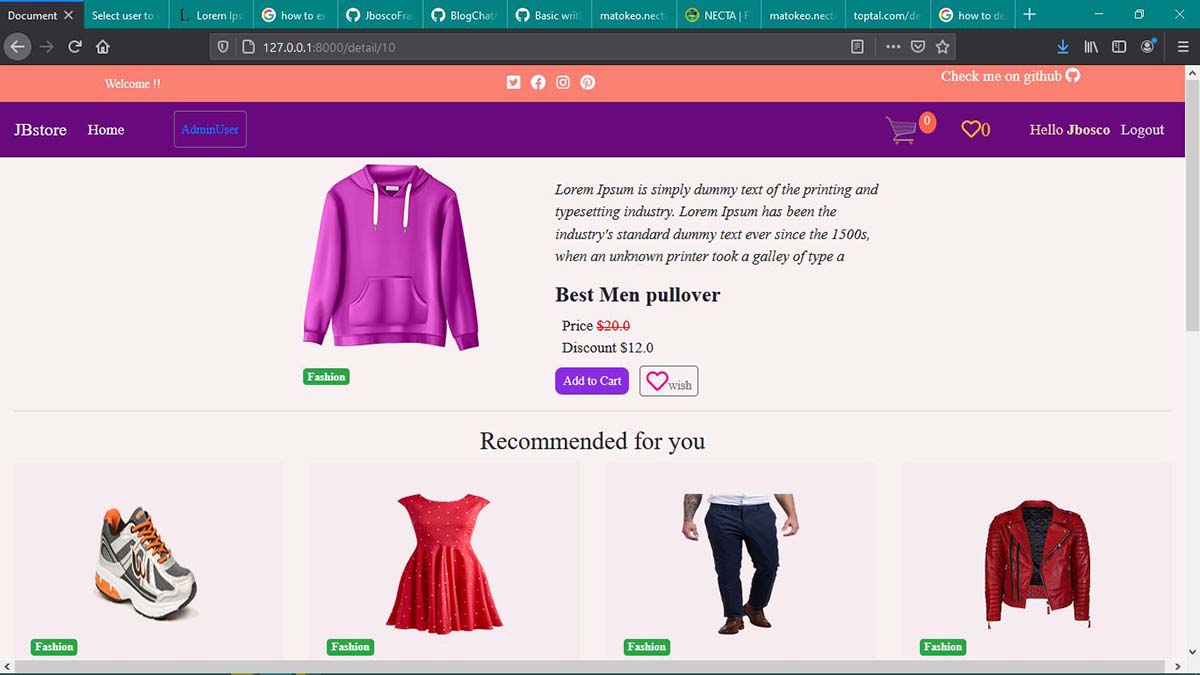Click the Logout link
This screenshot has height=675, width=1200.
click(x=1141, y=129)
